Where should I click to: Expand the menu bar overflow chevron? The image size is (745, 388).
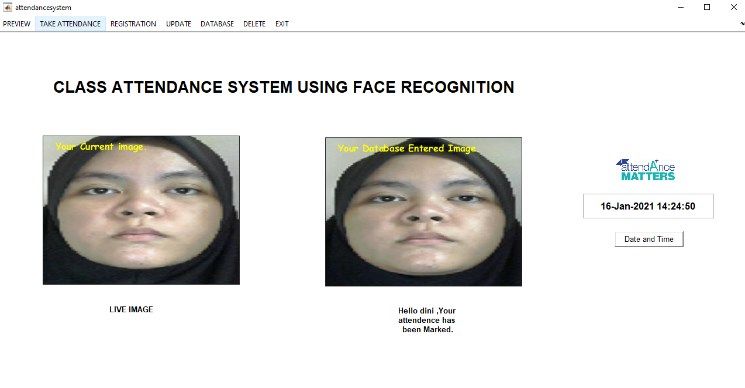click(x=742, y=23)
